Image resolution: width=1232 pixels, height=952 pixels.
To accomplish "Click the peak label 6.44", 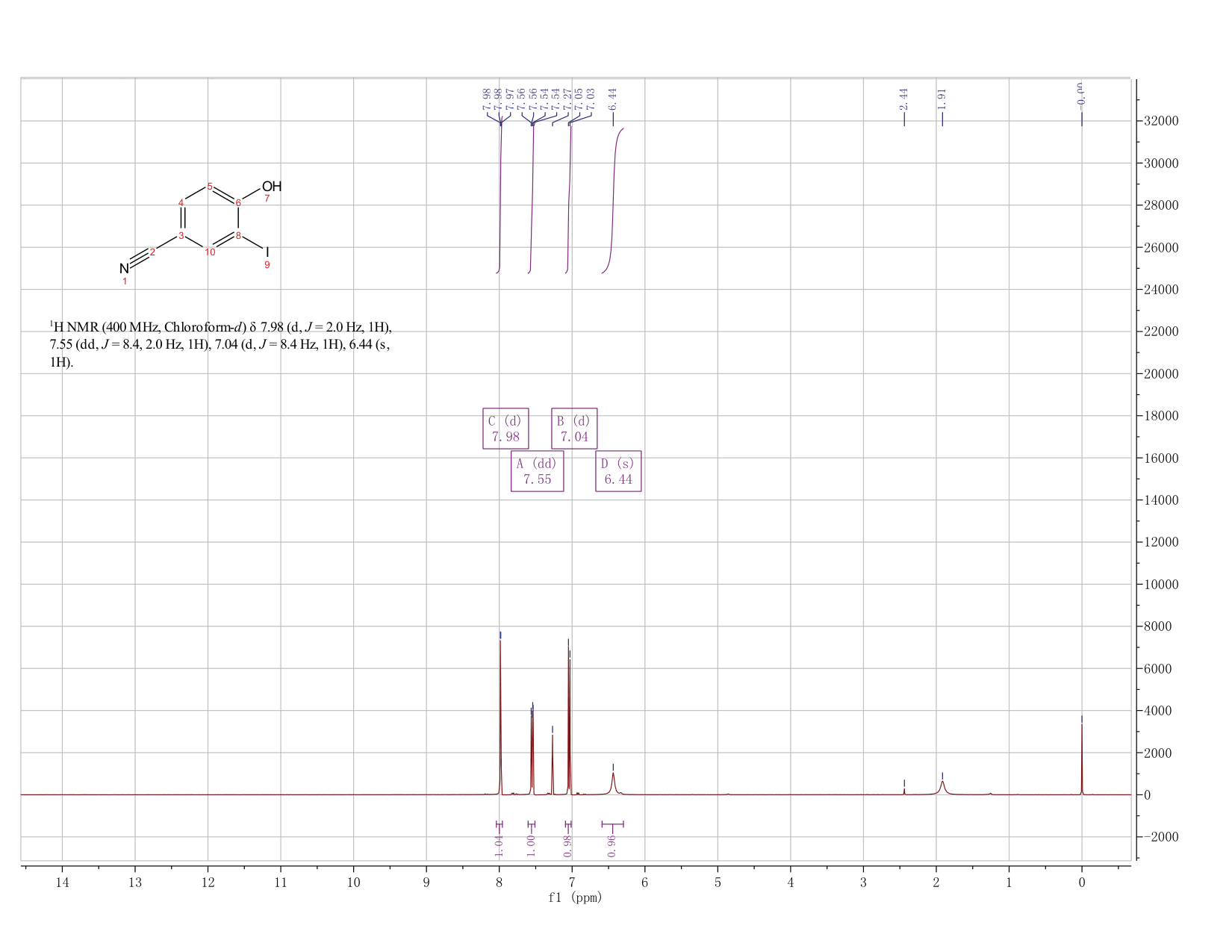I will click(613, 98).
